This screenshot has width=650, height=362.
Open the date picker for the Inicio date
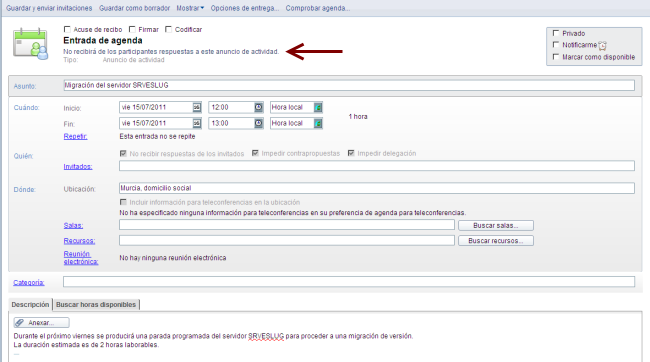(197, 107)
